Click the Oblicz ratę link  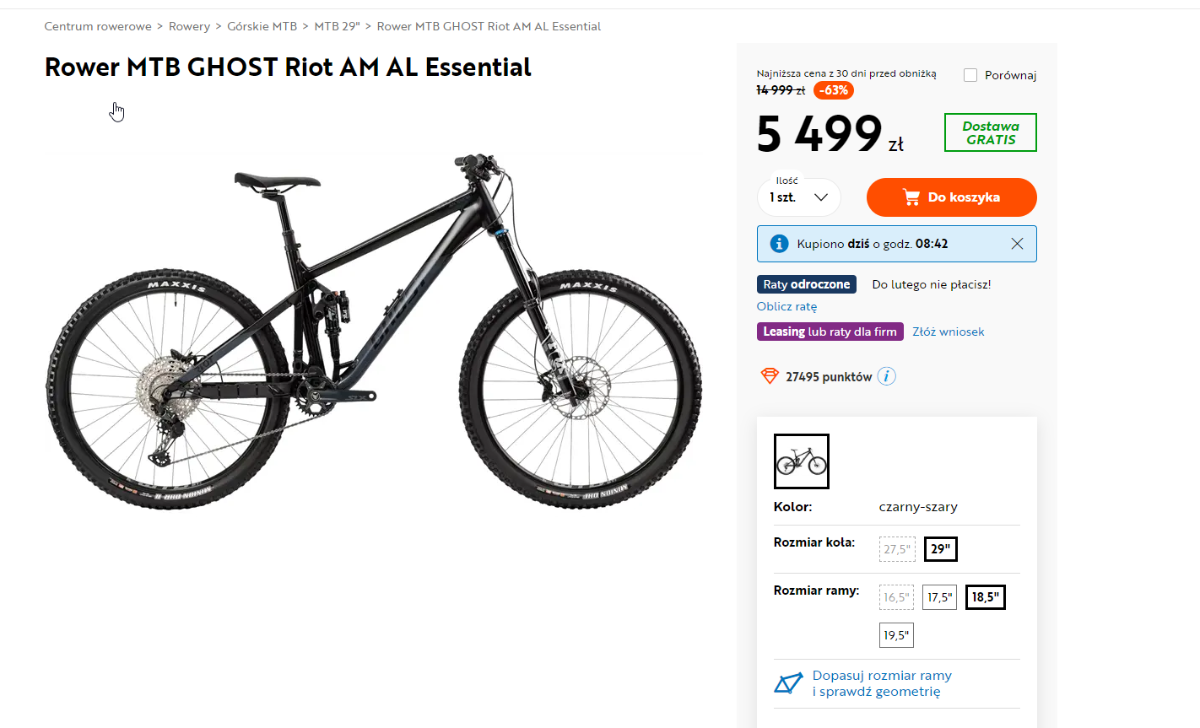787,307
